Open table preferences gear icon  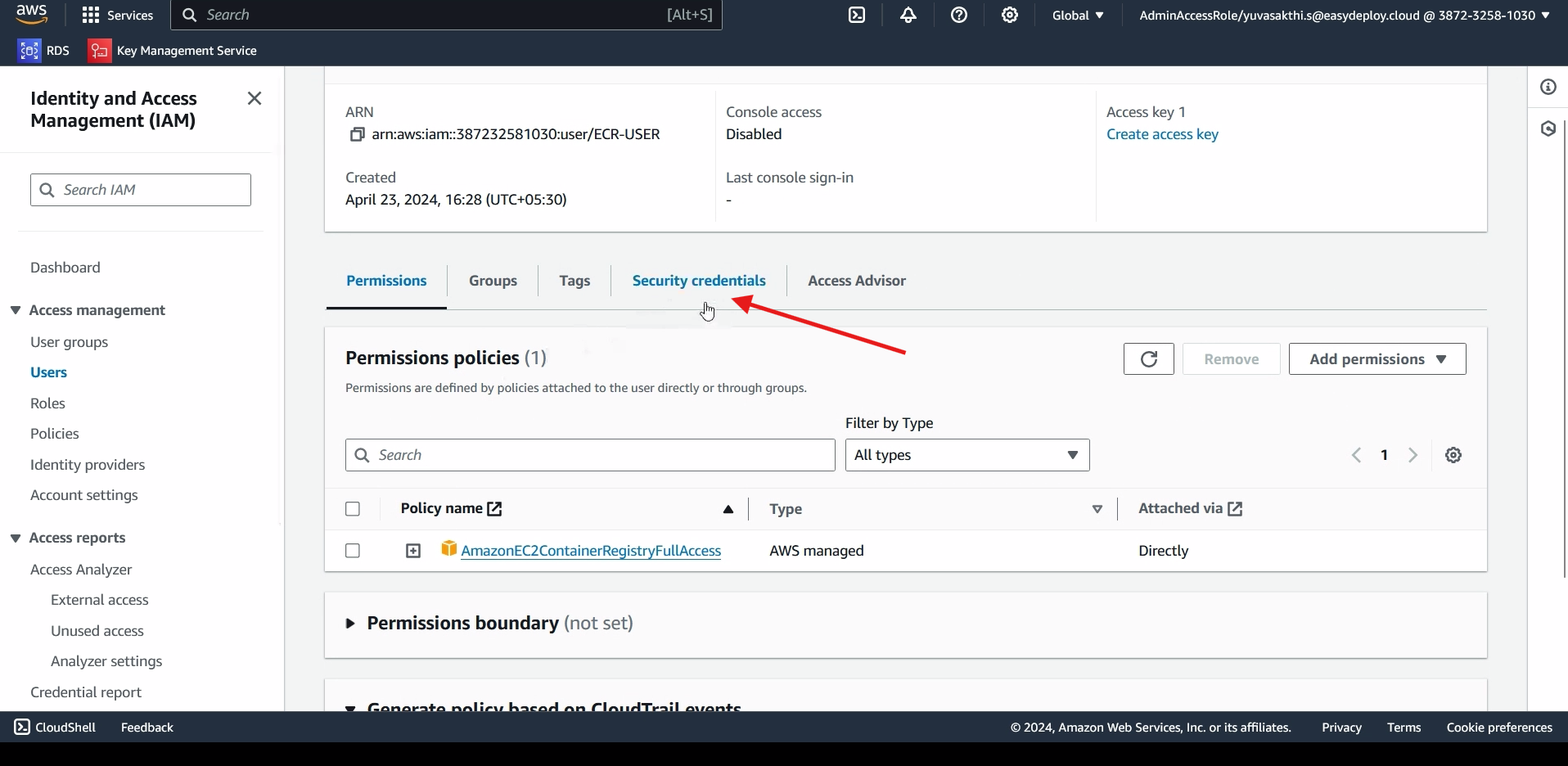point(1453,456)
